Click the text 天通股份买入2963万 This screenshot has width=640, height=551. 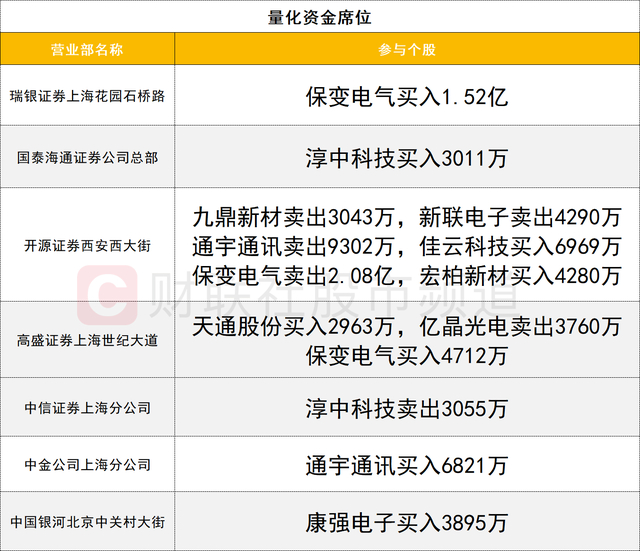point(293,326)
